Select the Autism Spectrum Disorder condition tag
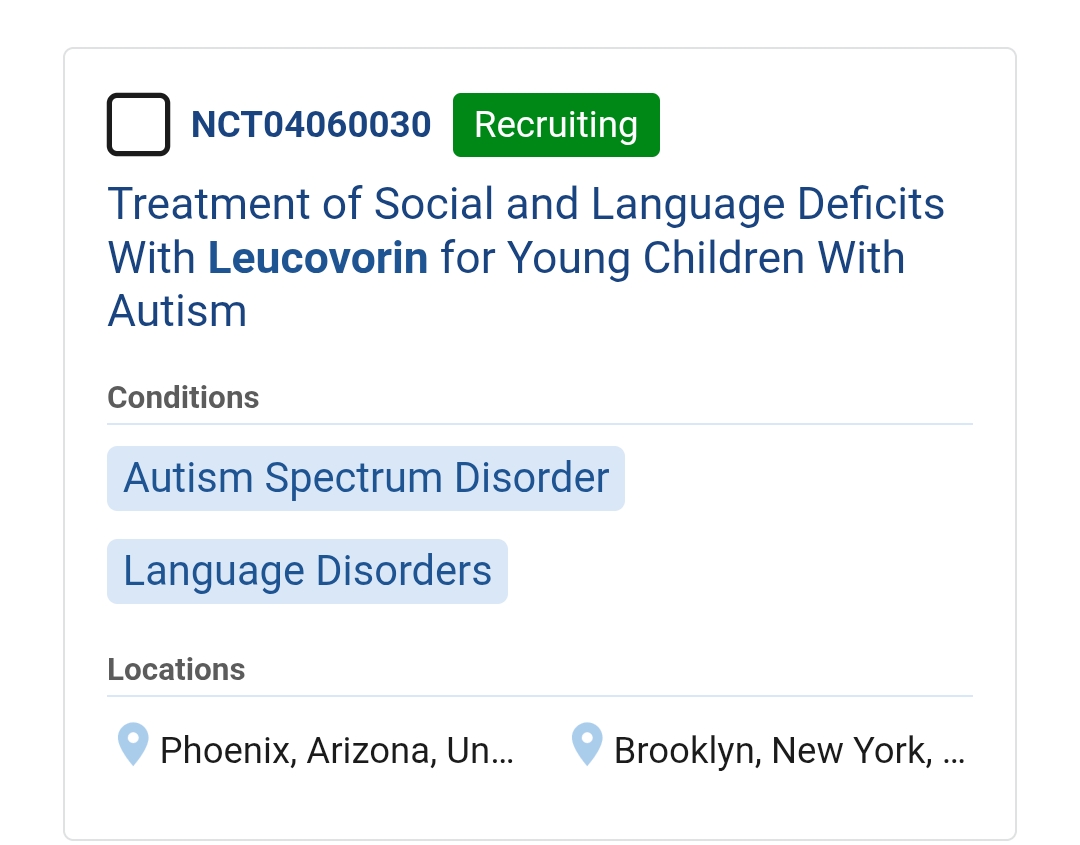The width and height of the screenshot is (1080, 845). coord(366,478)
